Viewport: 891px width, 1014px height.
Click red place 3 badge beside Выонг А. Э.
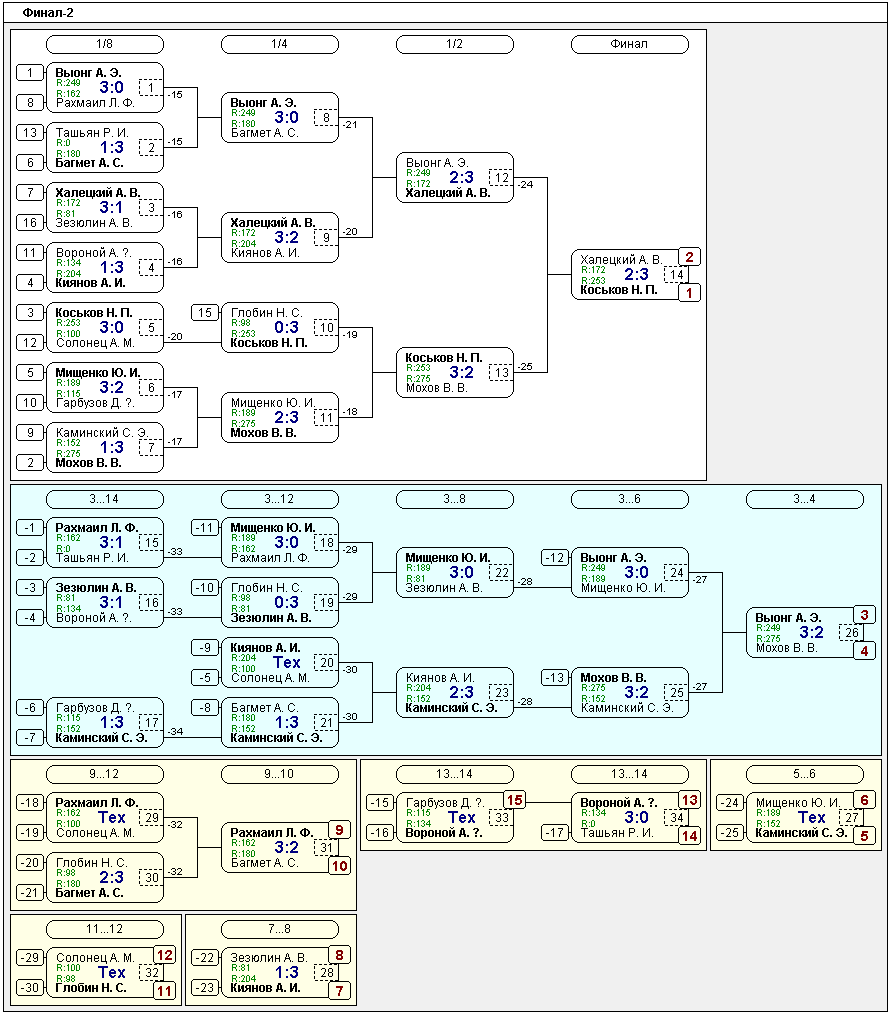click(x=865, y=615)
